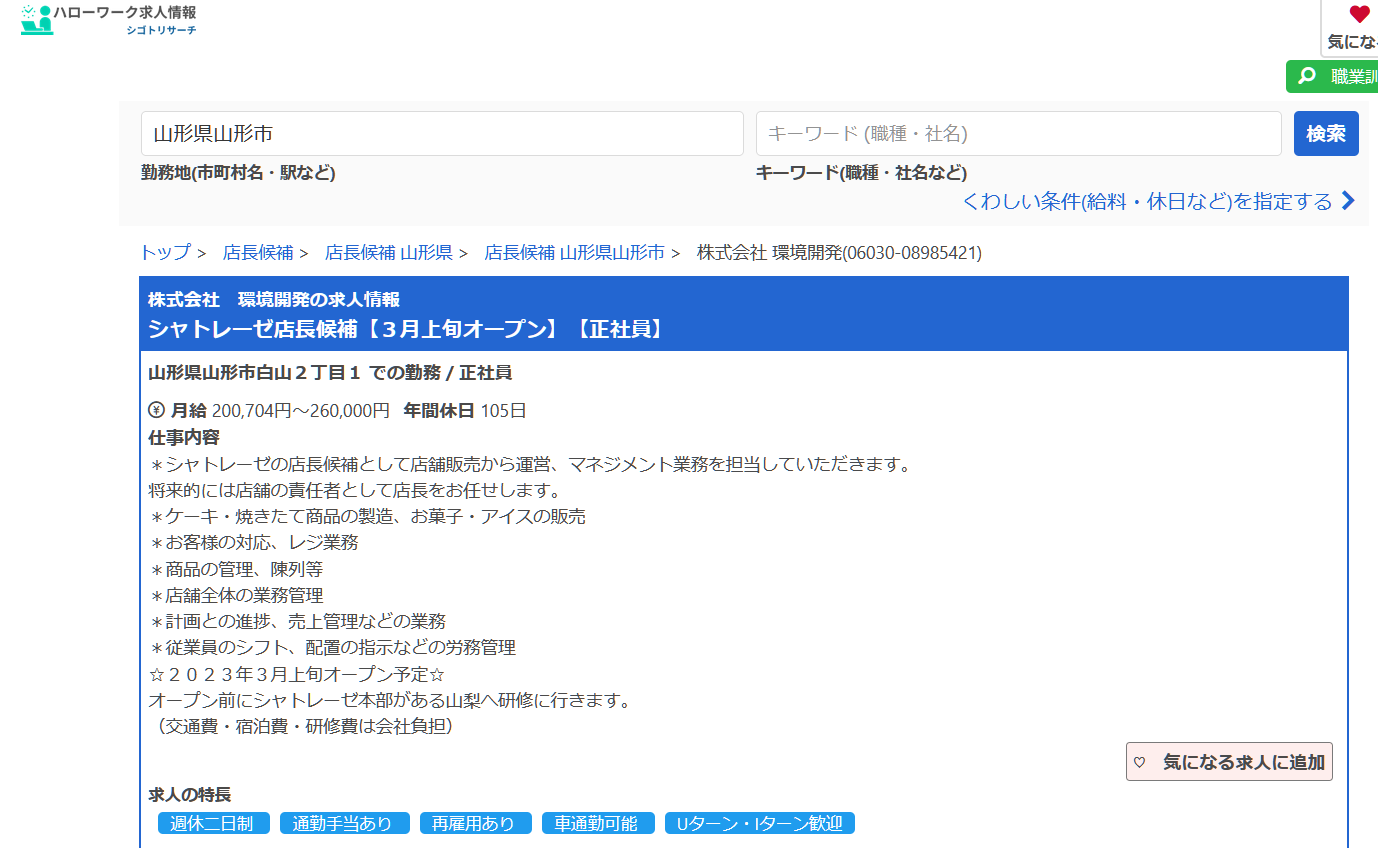Viewport: 1378px width, 848px height.
Task: Select the 車通勤可能 feature tag
Action: tap(598, 824)
